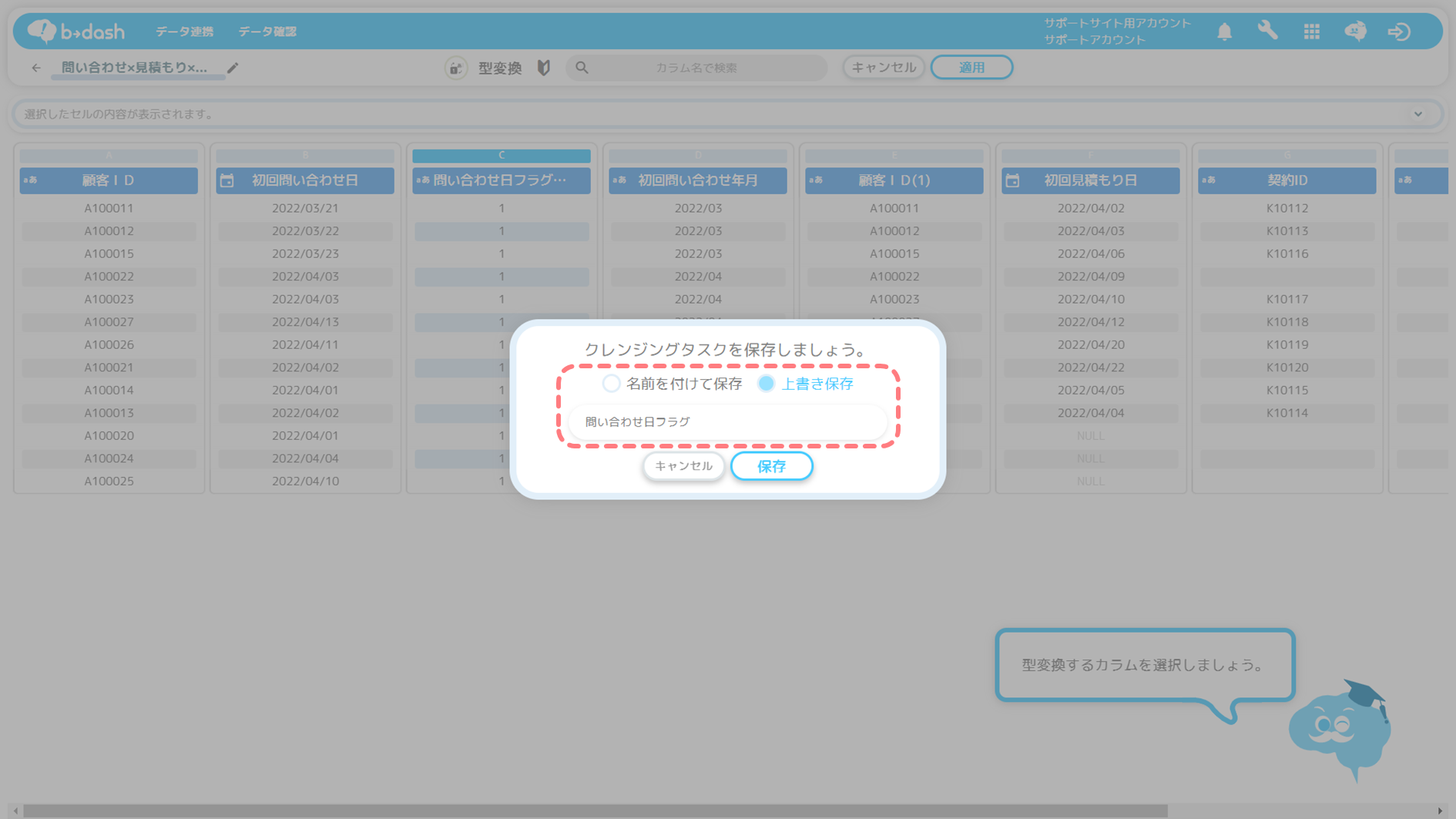Click calendar type icon on 初回見積もり日
Image resolution: width=1456 pixels, height=819 pixels.
[x=1013, y=180]
